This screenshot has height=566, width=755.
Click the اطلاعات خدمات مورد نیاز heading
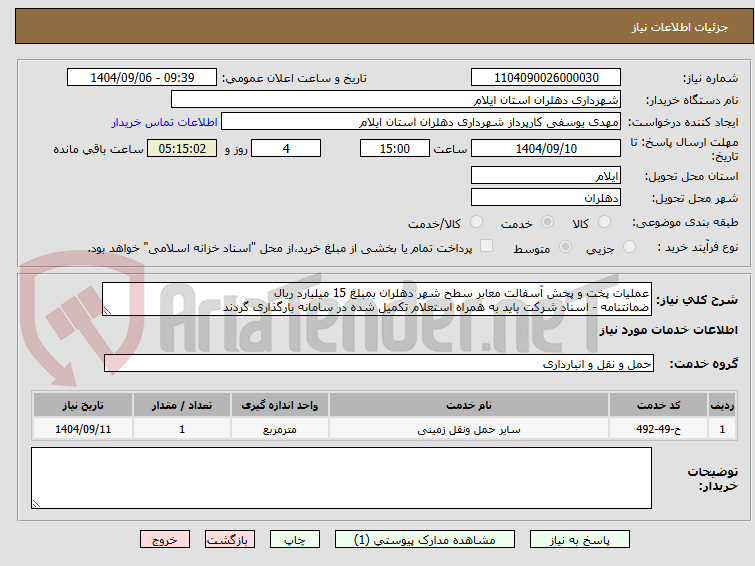point(668,330)
